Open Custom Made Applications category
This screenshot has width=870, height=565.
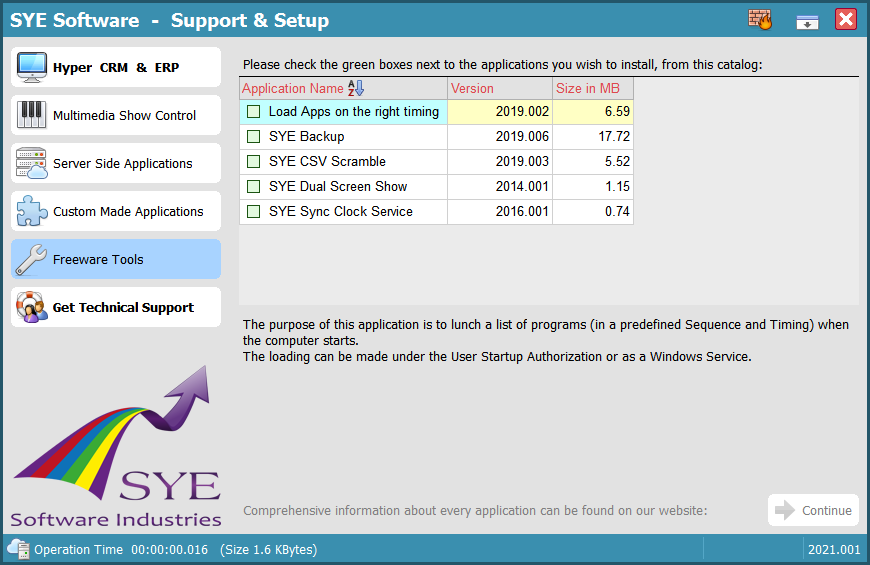[x=116, y=211]
